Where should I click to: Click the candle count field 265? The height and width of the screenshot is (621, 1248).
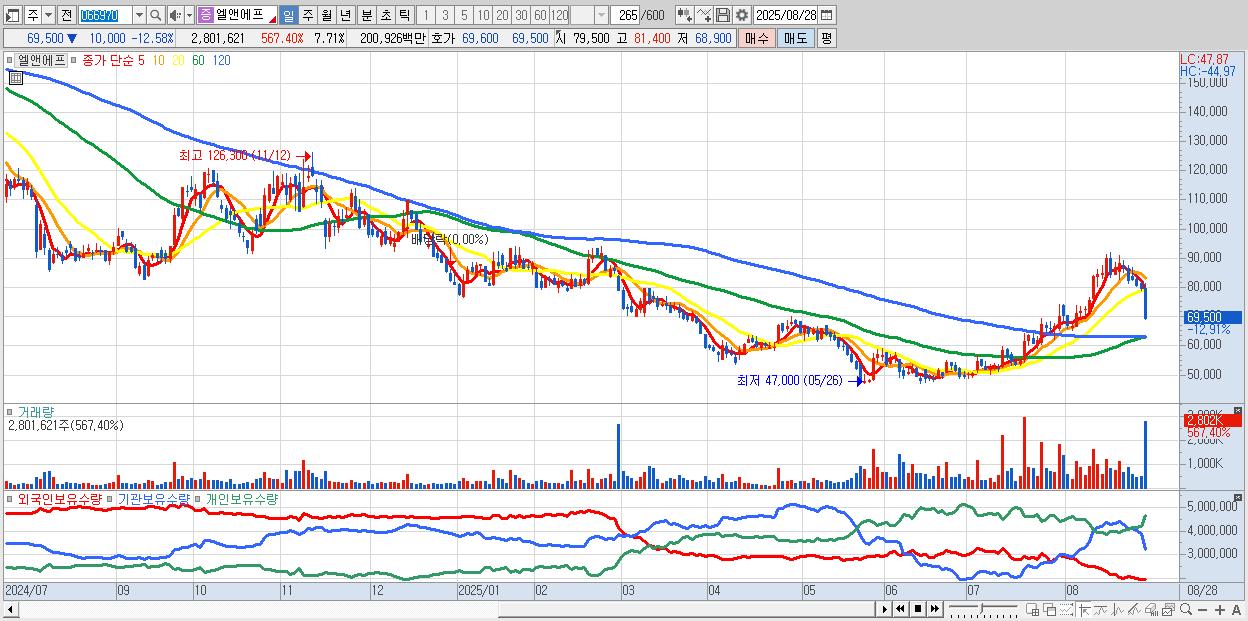(626, 15)
